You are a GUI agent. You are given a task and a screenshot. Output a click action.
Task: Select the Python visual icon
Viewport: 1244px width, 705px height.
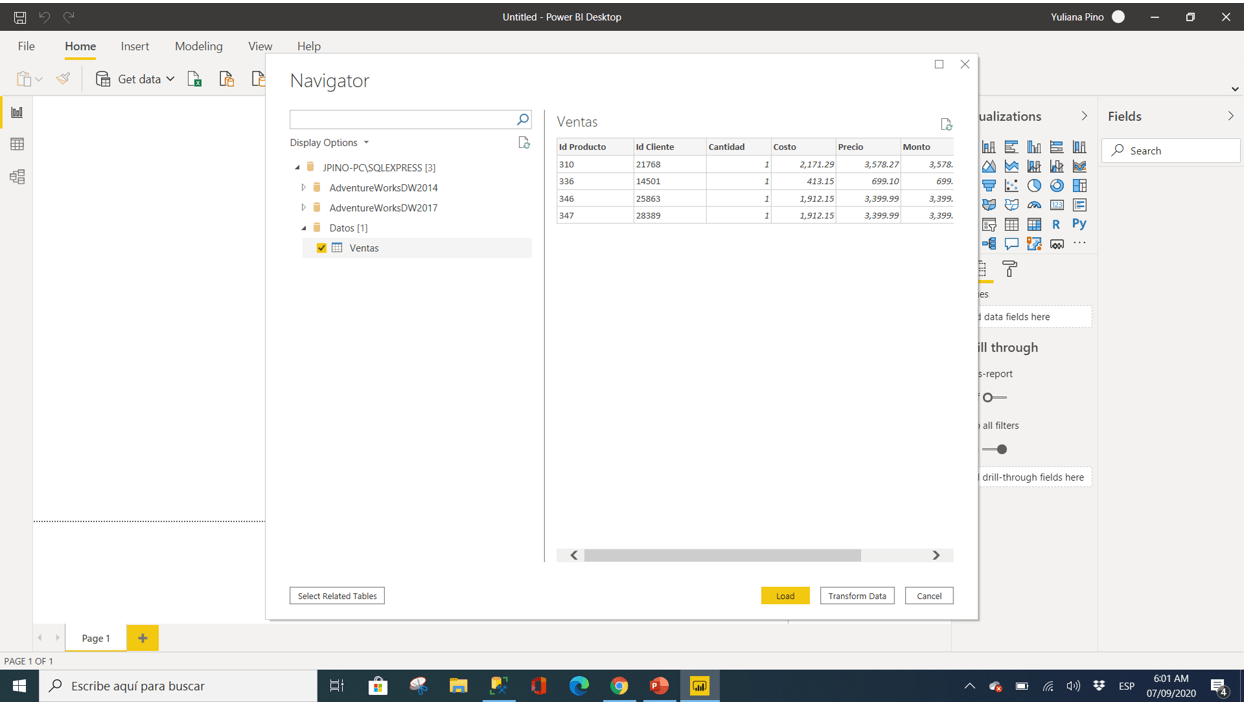(1079, 224)
